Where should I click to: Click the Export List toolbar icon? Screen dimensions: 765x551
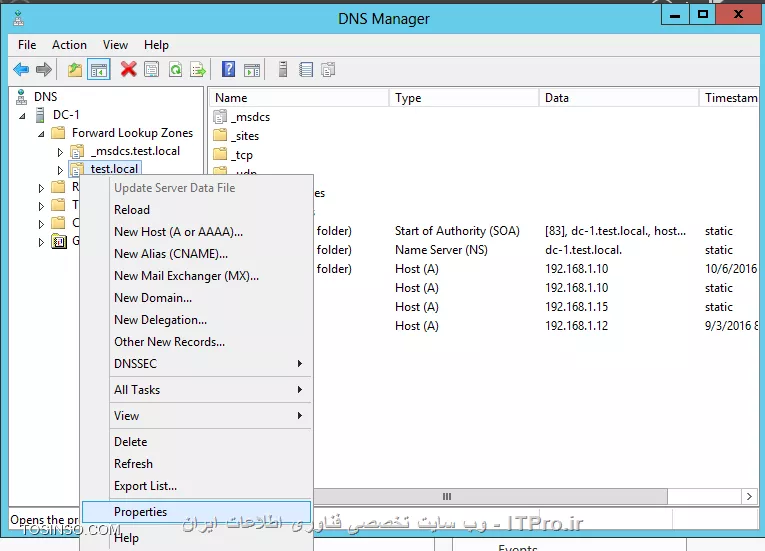198,70
